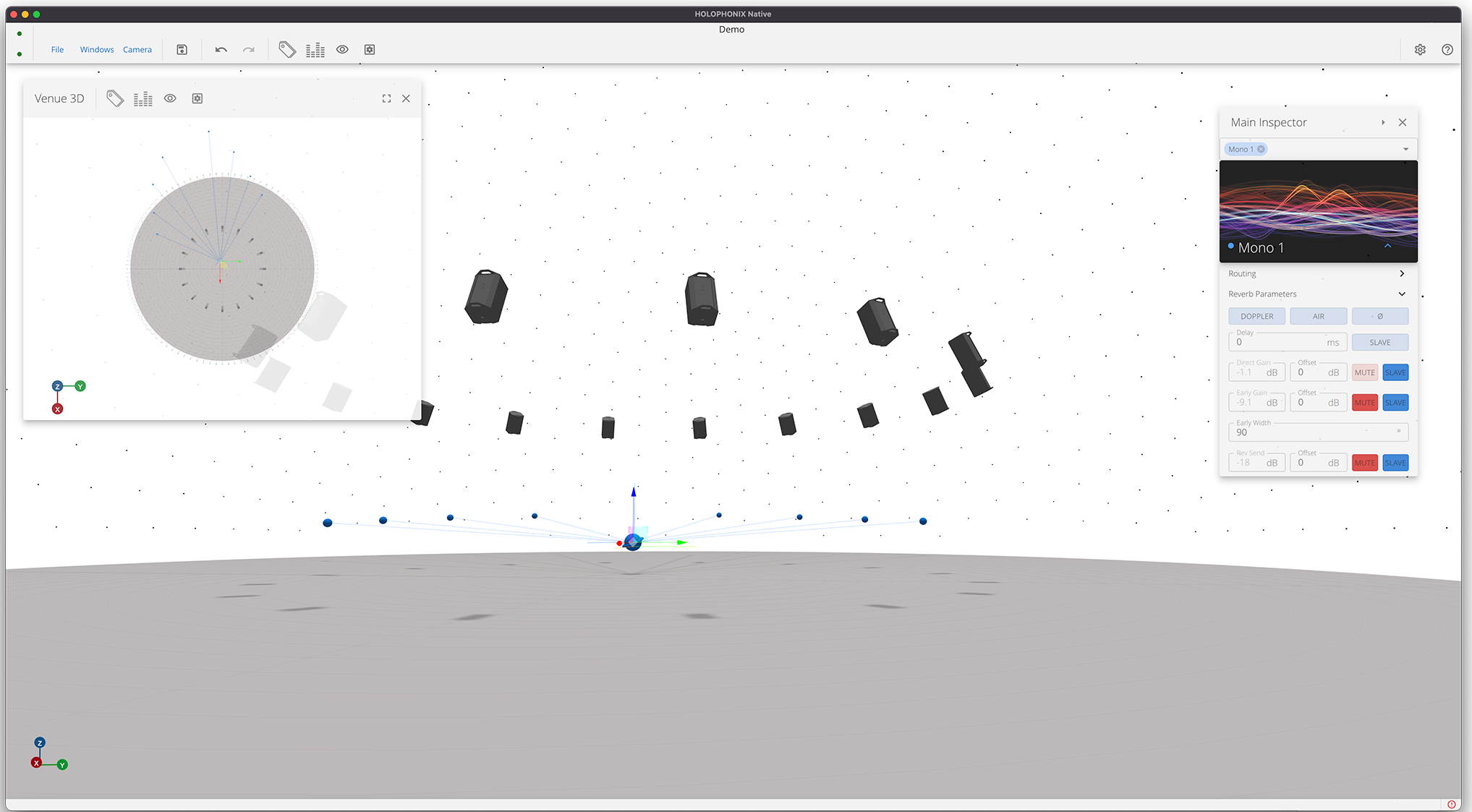The width and height of the screenshot is (1472, 812).
Task: Click the SLAVE button next to Delay
Action: point(1379,342)
